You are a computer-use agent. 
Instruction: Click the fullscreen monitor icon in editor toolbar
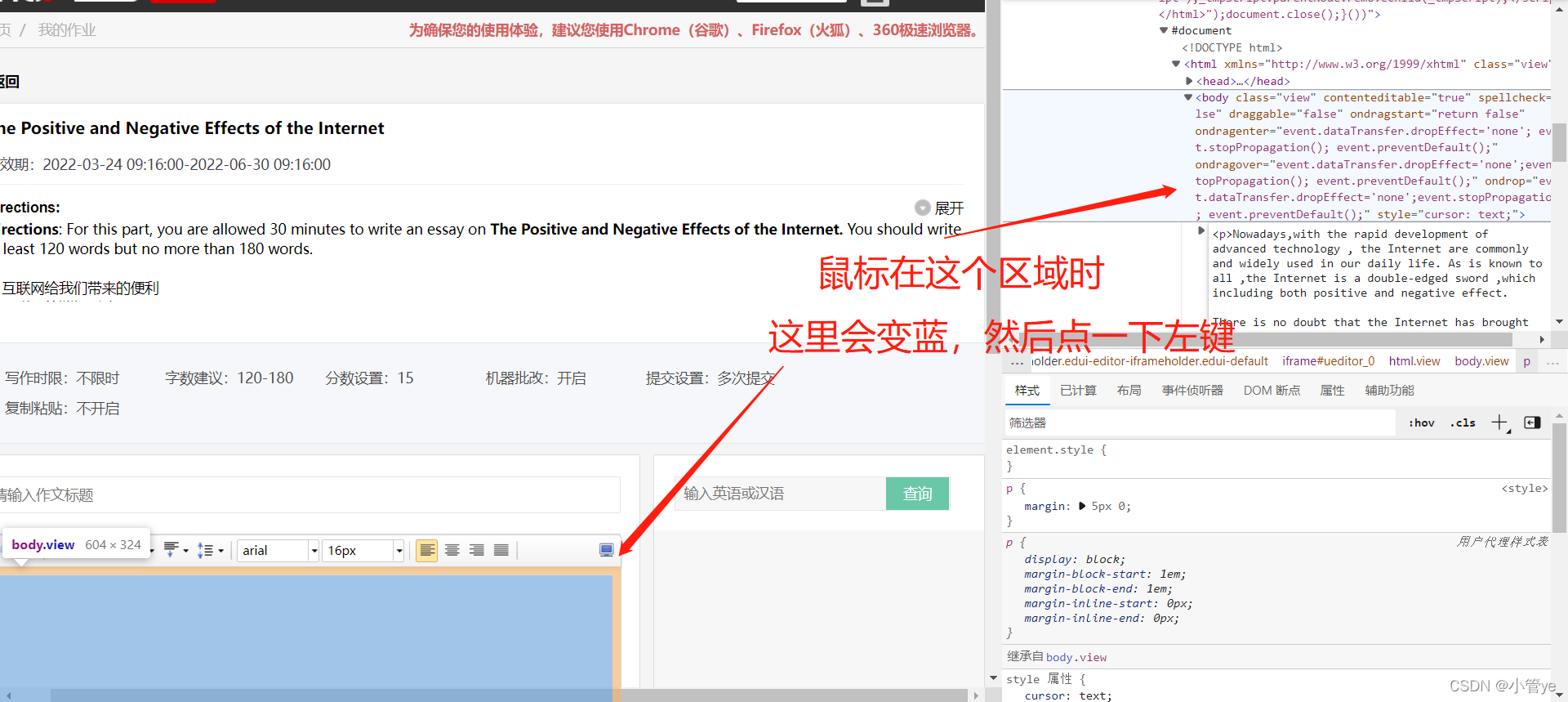click(x=606, y=551)
